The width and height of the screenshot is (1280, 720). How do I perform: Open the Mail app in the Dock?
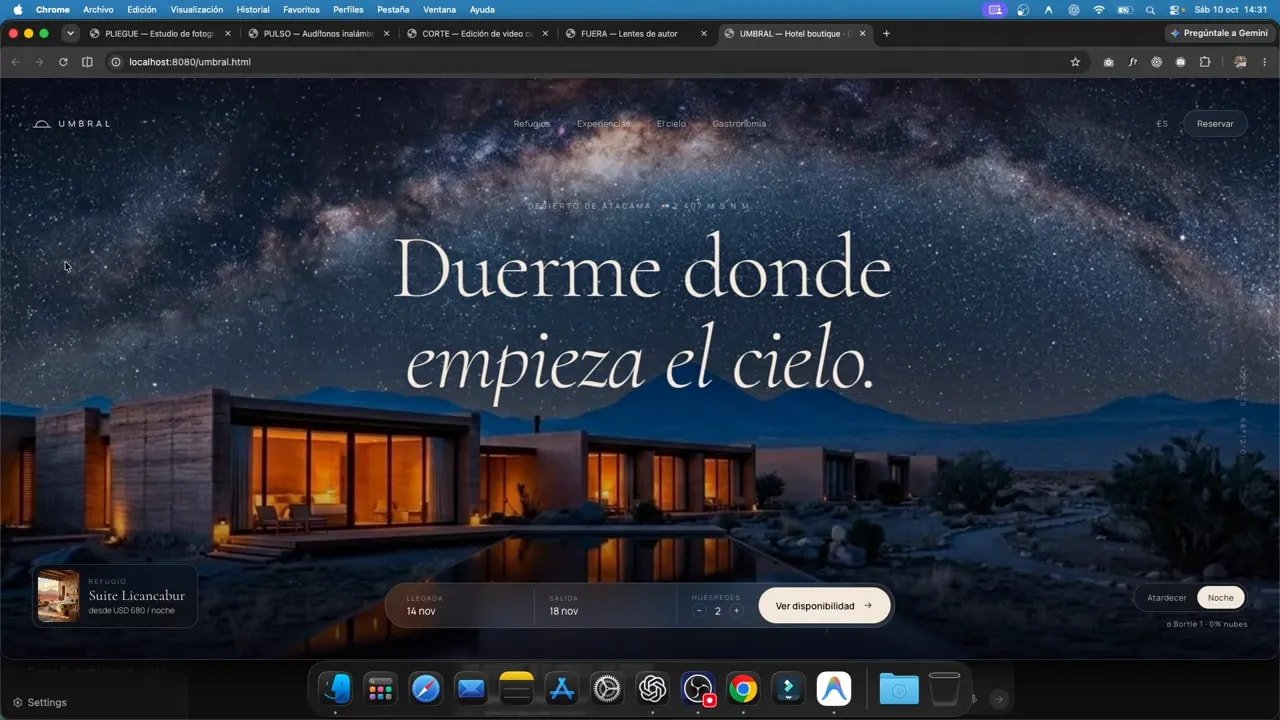[470, 688]
